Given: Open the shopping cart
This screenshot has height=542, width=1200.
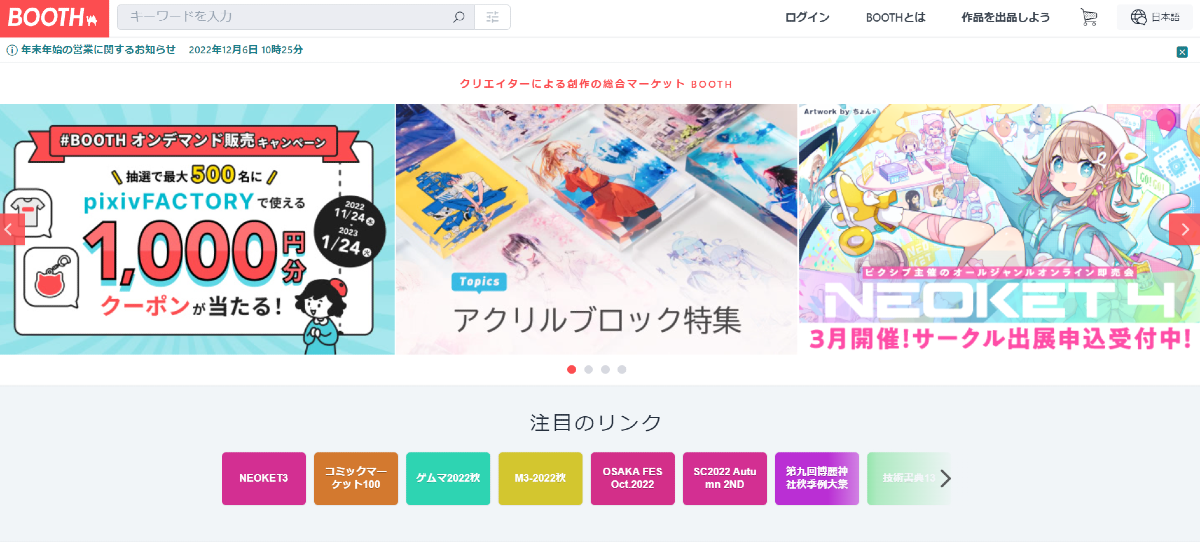Looking at the screenshot, I should point(1089,17).
